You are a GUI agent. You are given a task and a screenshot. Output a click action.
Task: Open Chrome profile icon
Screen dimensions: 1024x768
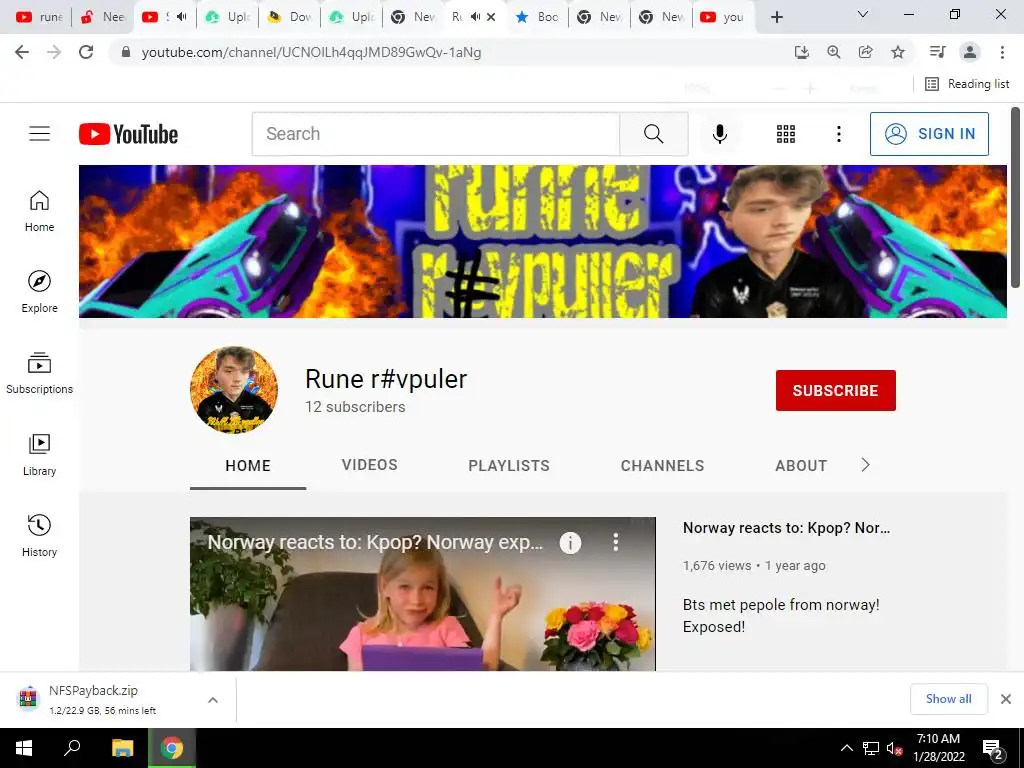click(x=970, y=52)
